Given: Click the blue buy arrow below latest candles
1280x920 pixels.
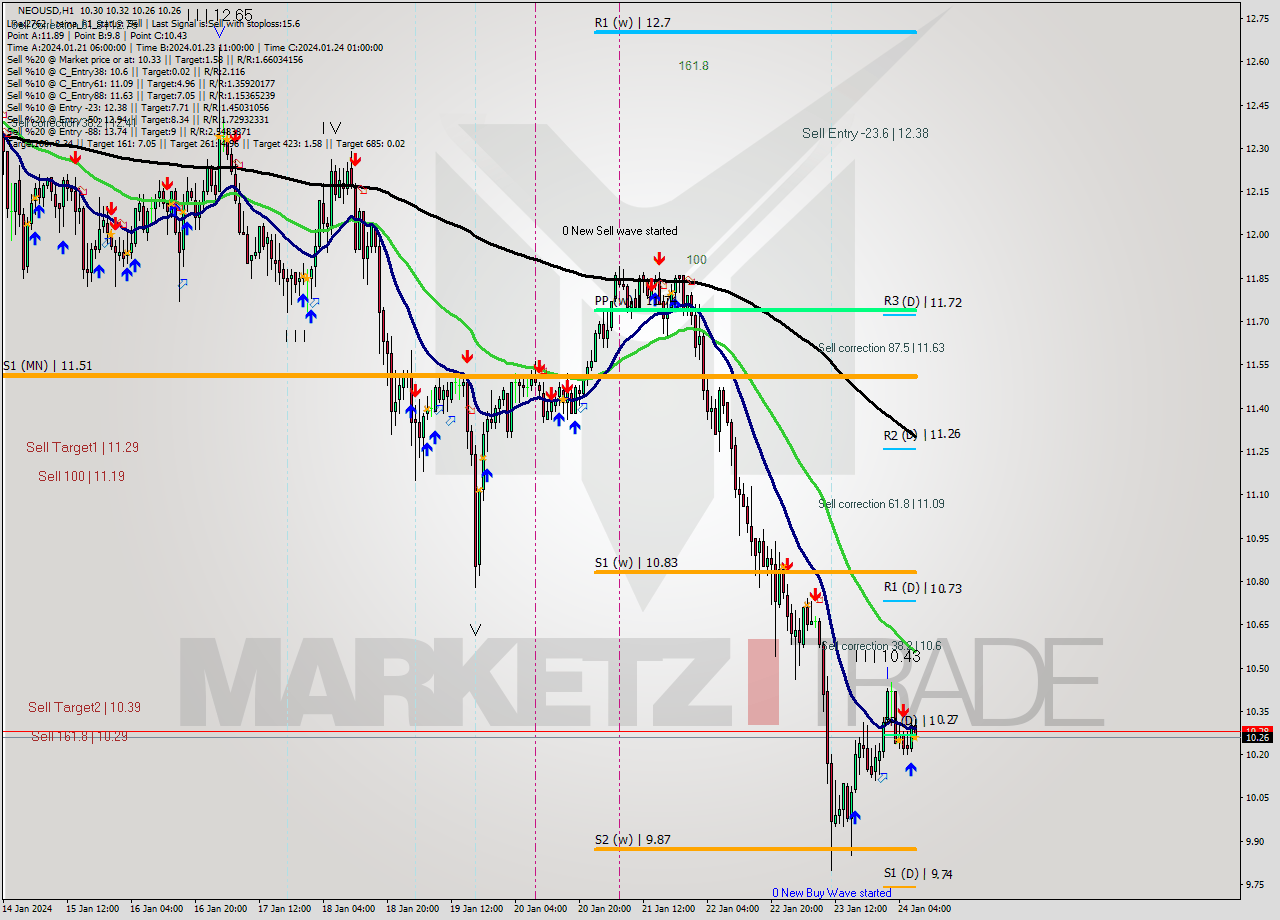Looking at the screenshot, I should click(x=911, y=769).
